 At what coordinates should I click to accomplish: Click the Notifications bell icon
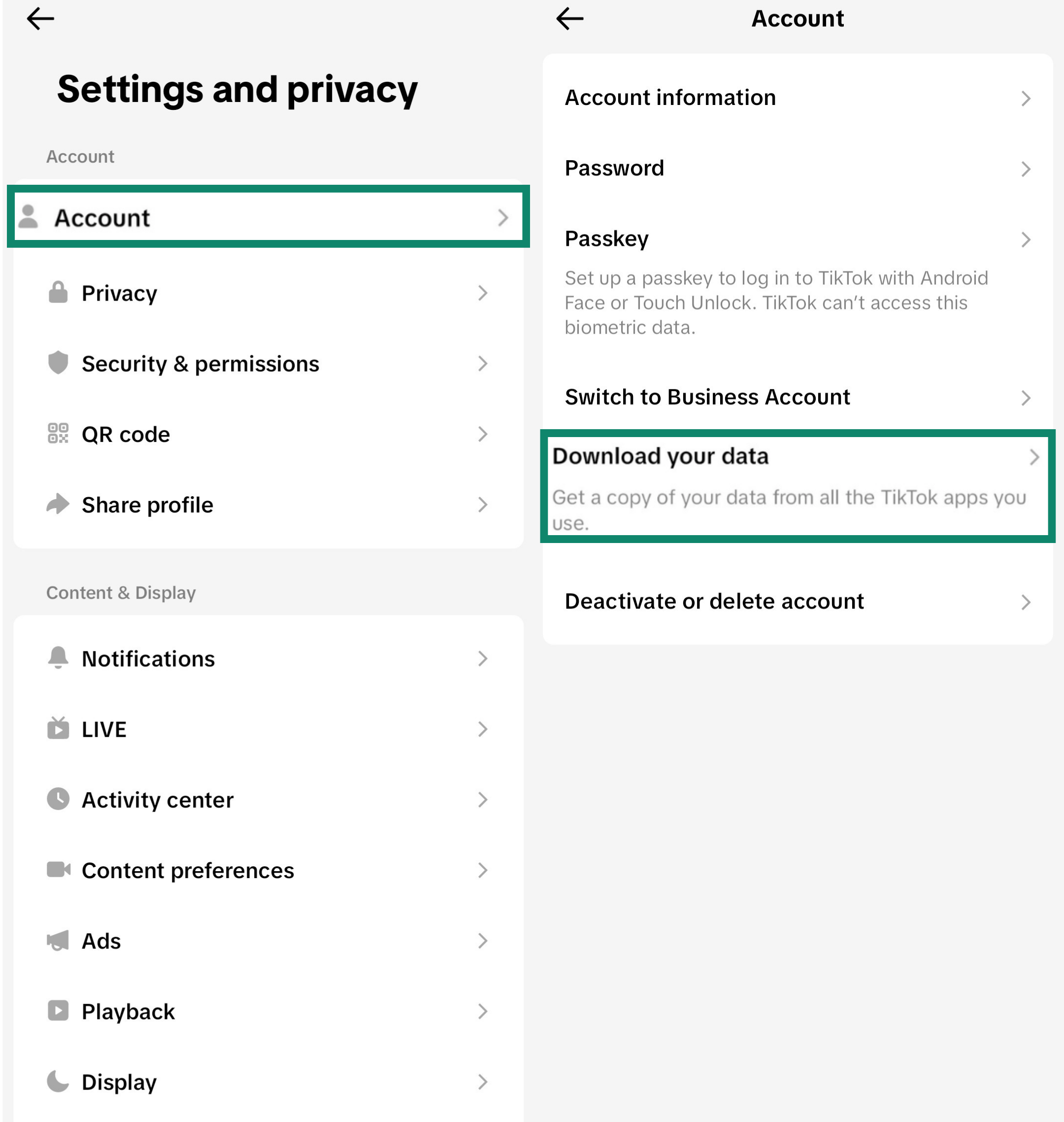(58, 658)
